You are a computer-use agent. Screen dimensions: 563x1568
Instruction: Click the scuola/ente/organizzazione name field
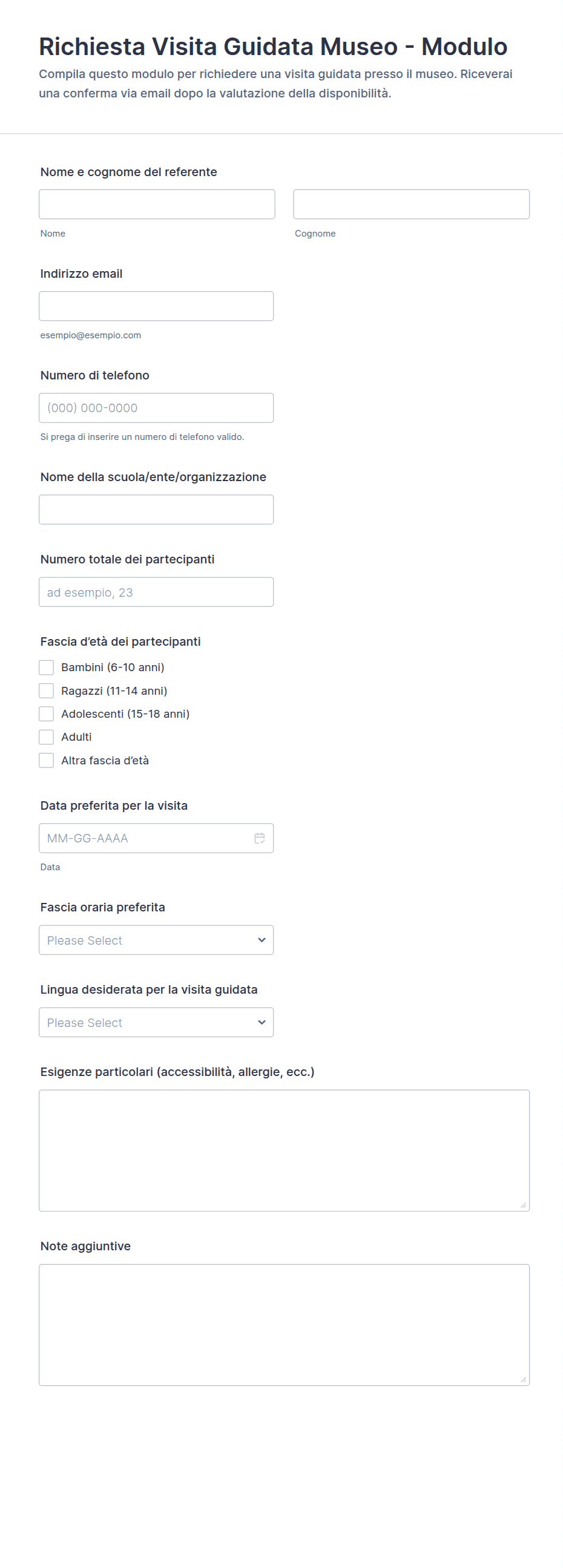pos(156,510)
